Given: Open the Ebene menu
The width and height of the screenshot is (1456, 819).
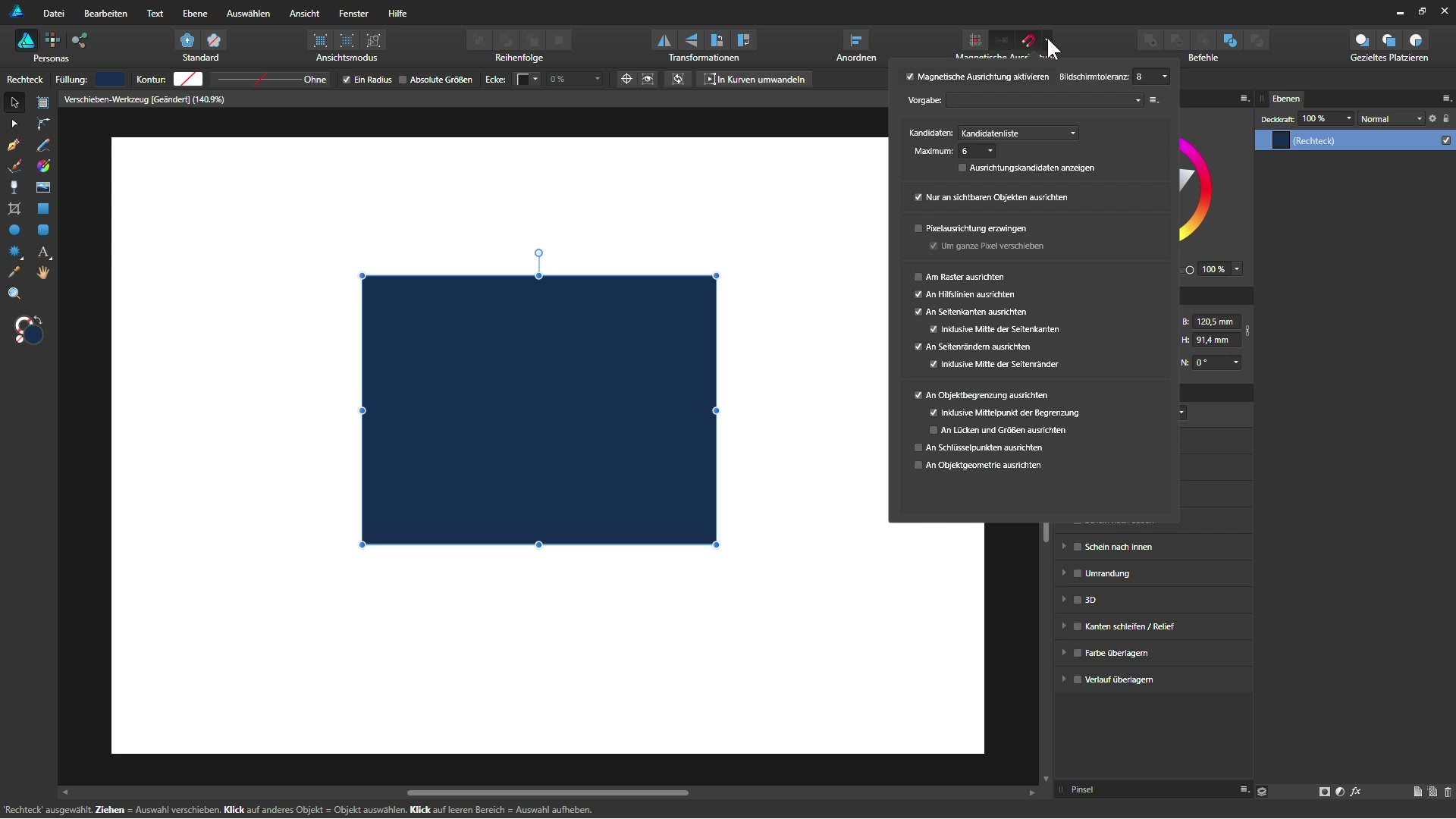Looking at the screenshot, I should [195, 13].
